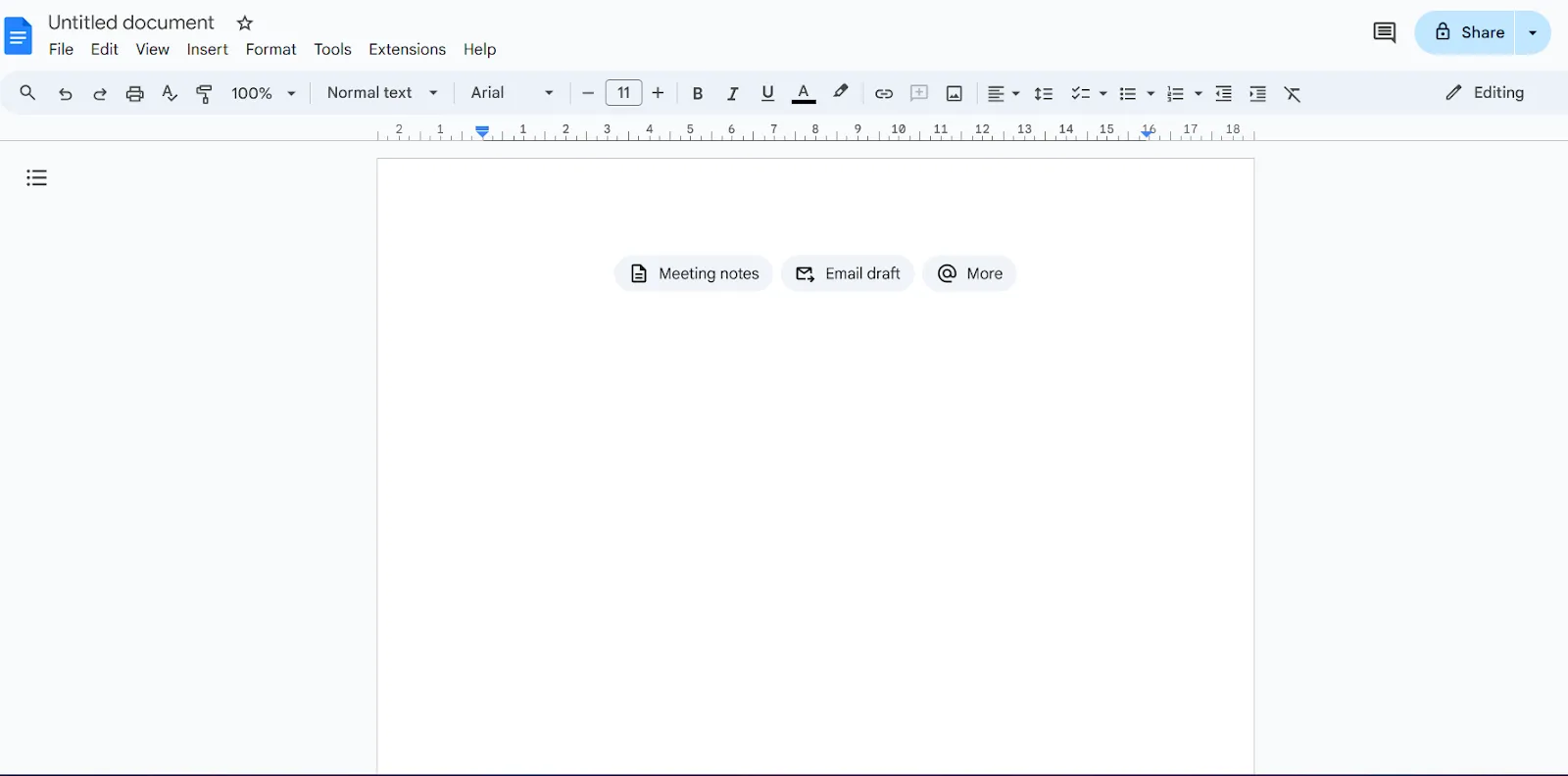1568x776 pixels.
Task: Print the document using printer icon
Action: (x=135, y=94)
